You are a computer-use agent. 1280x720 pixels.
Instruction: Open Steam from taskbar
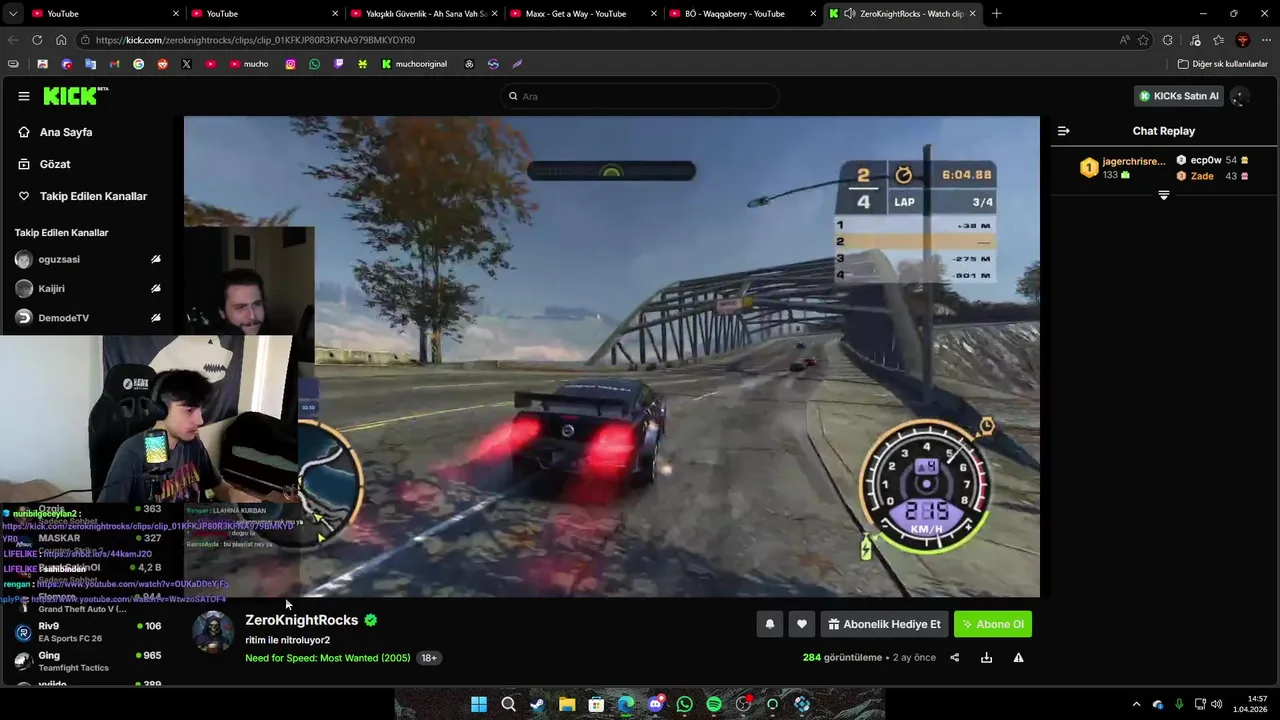pos(537,704)
